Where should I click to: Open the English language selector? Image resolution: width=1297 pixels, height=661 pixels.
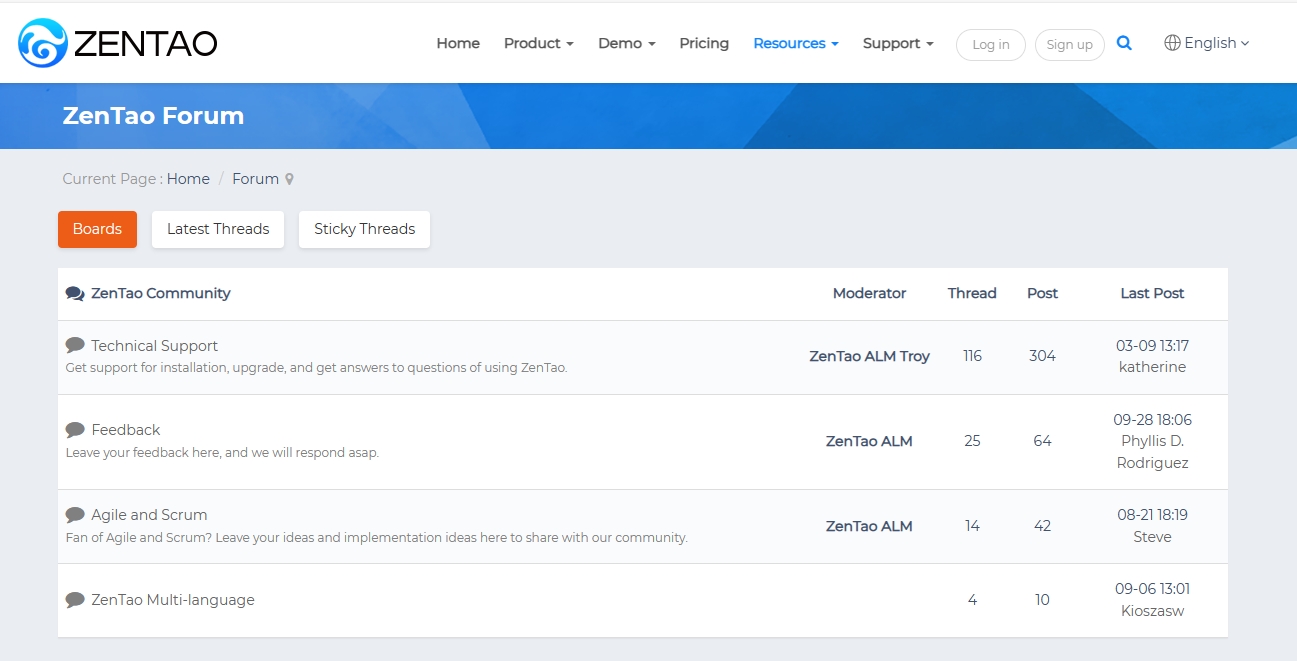pyautogui.click(x=1207, y=43)
